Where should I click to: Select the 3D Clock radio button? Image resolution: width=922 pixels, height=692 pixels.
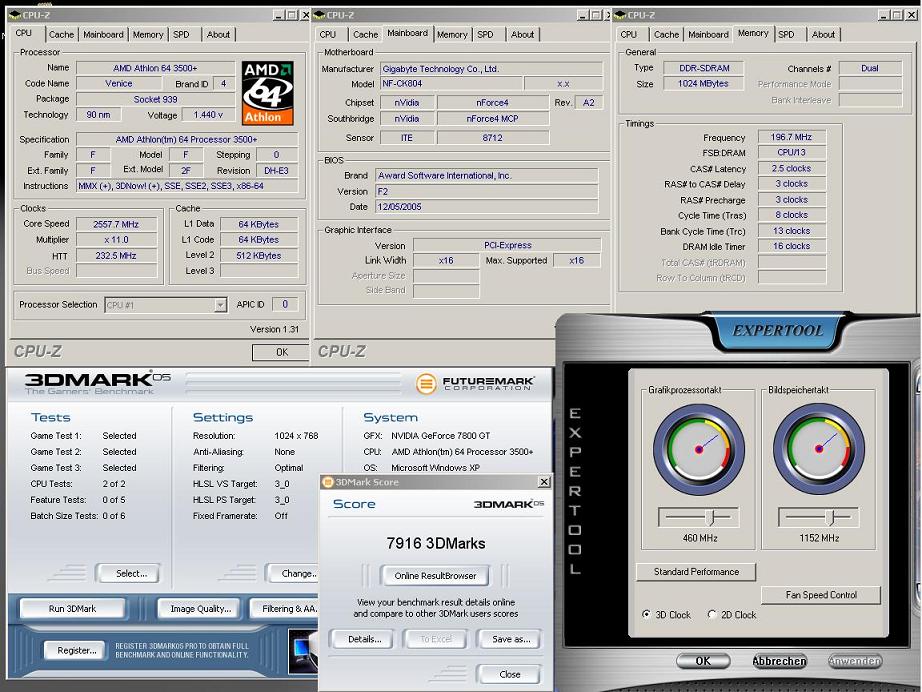(x=647, y=614)
